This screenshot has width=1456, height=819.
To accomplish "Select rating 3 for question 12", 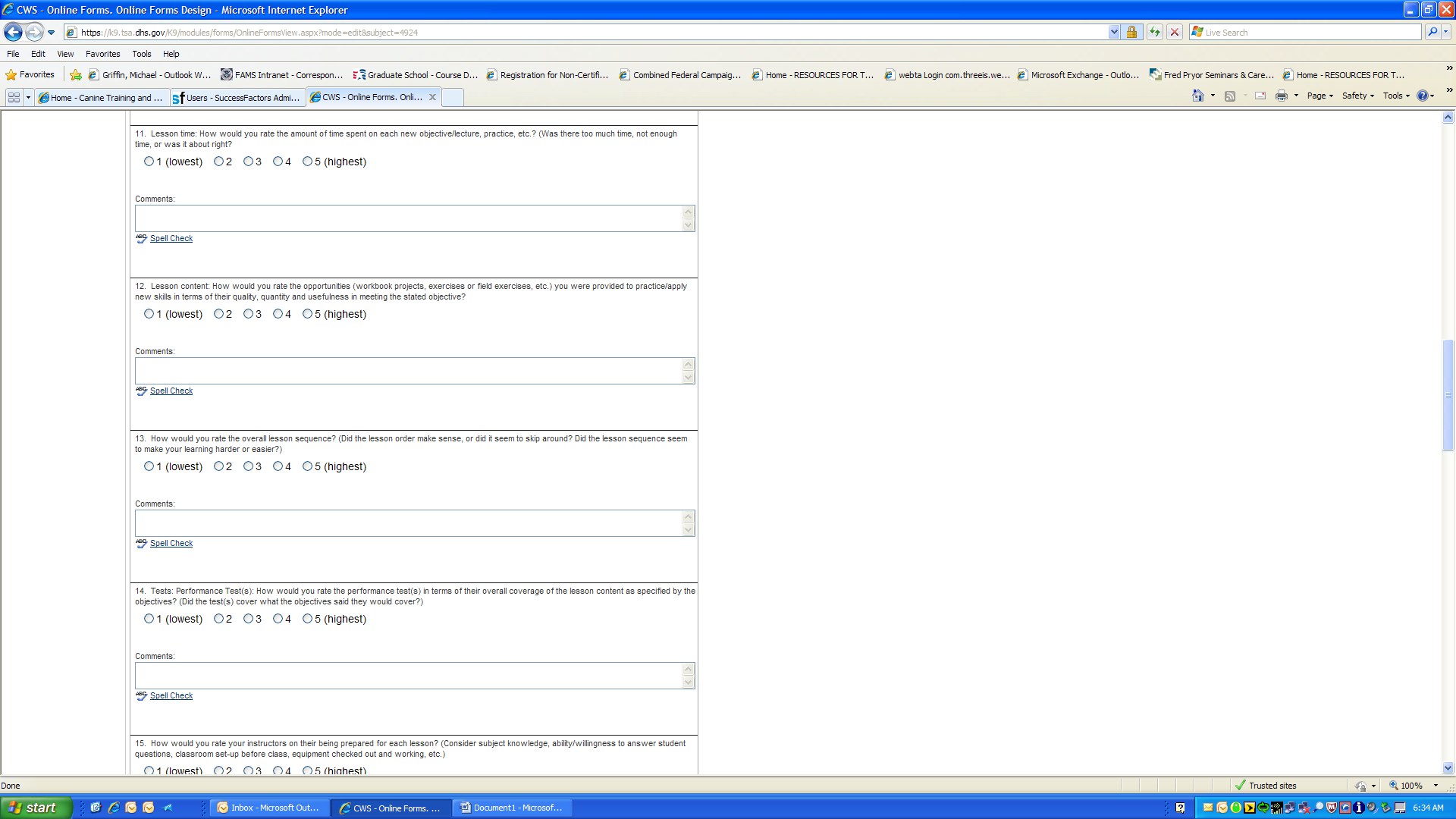I will (x=248, y=314).
